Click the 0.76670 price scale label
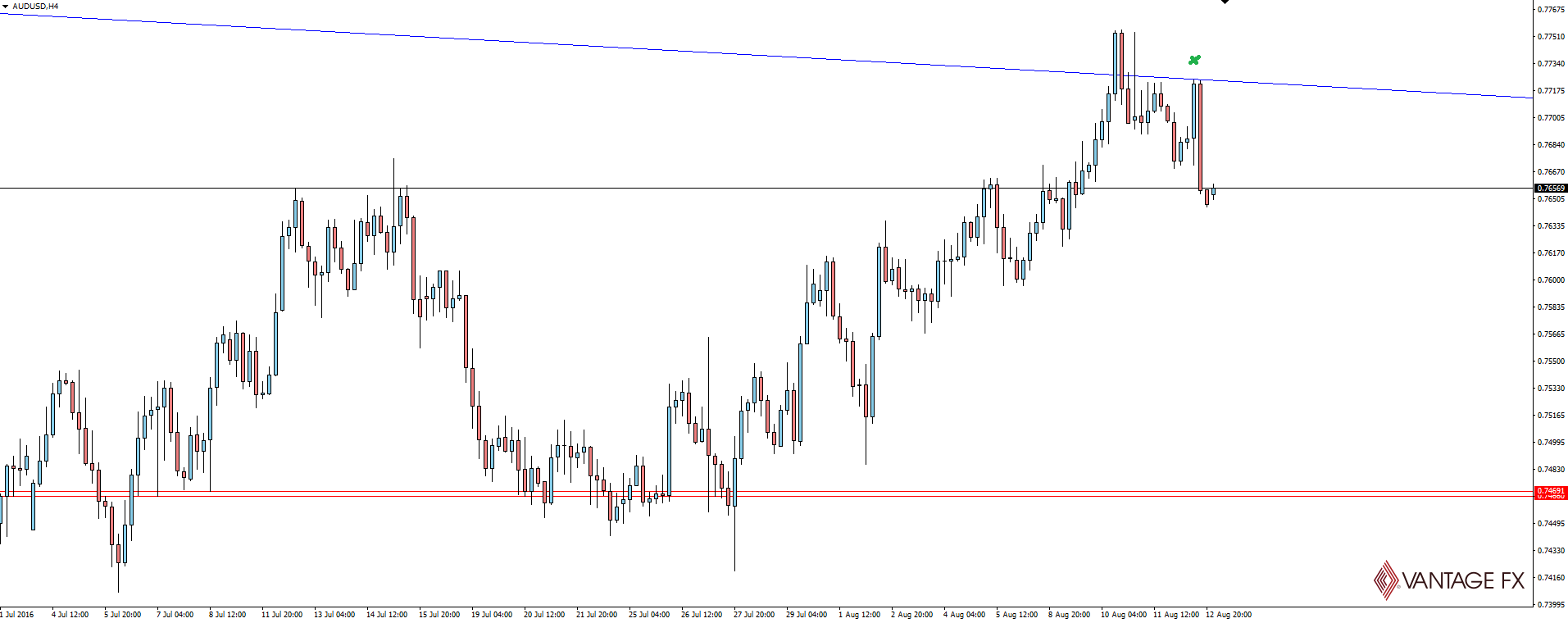The height and width of the screenshot is (623, 1568). pyautogui.click(x=1551, y=172)
